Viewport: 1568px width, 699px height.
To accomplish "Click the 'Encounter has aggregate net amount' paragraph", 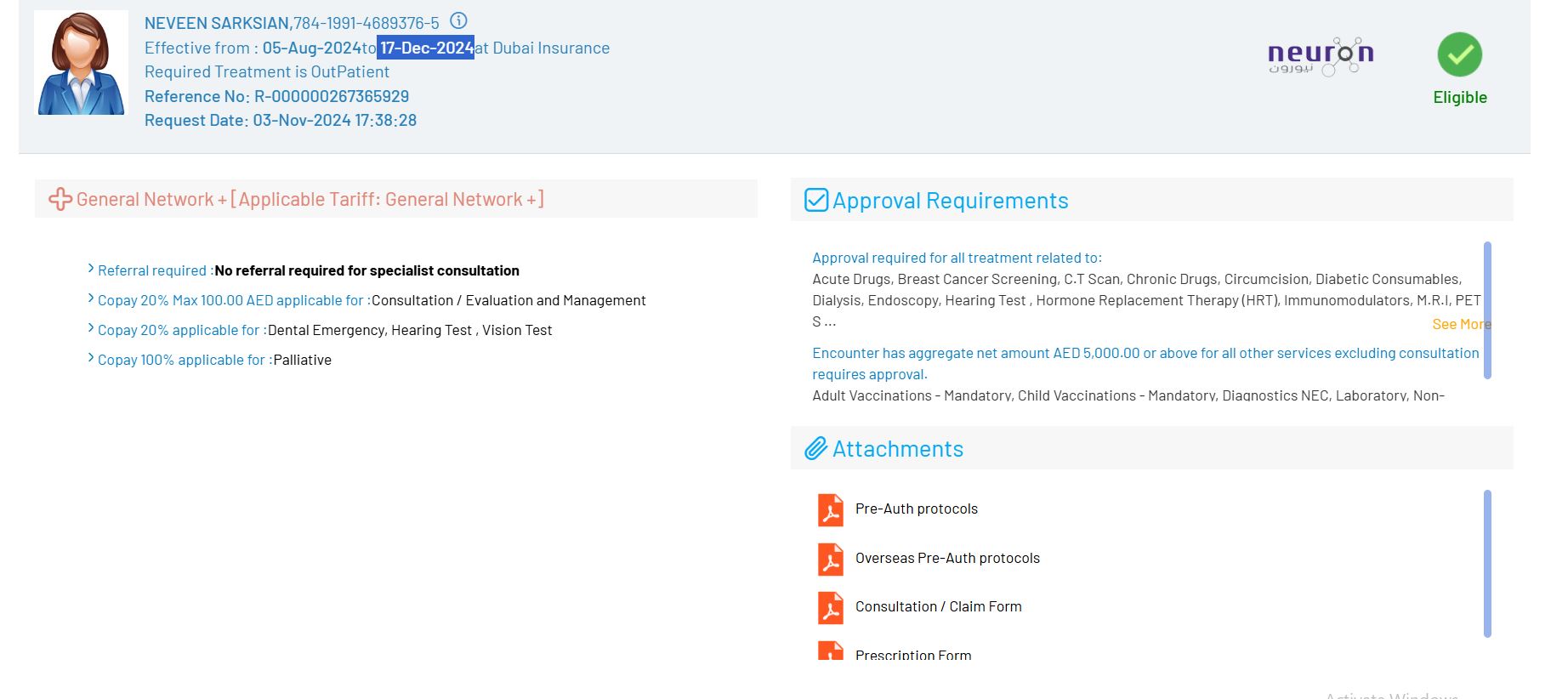I will [1145, 363].
